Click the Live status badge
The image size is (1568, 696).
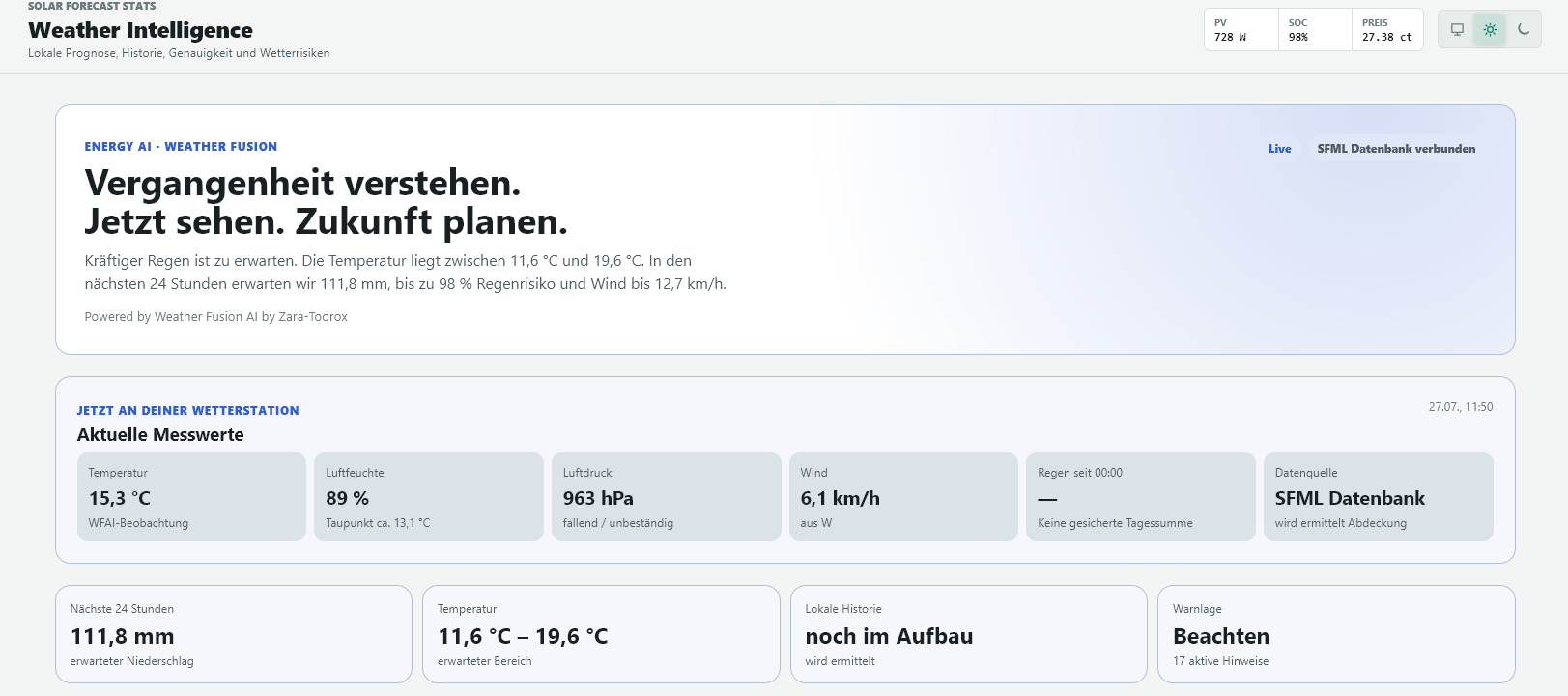point(1279,149)
